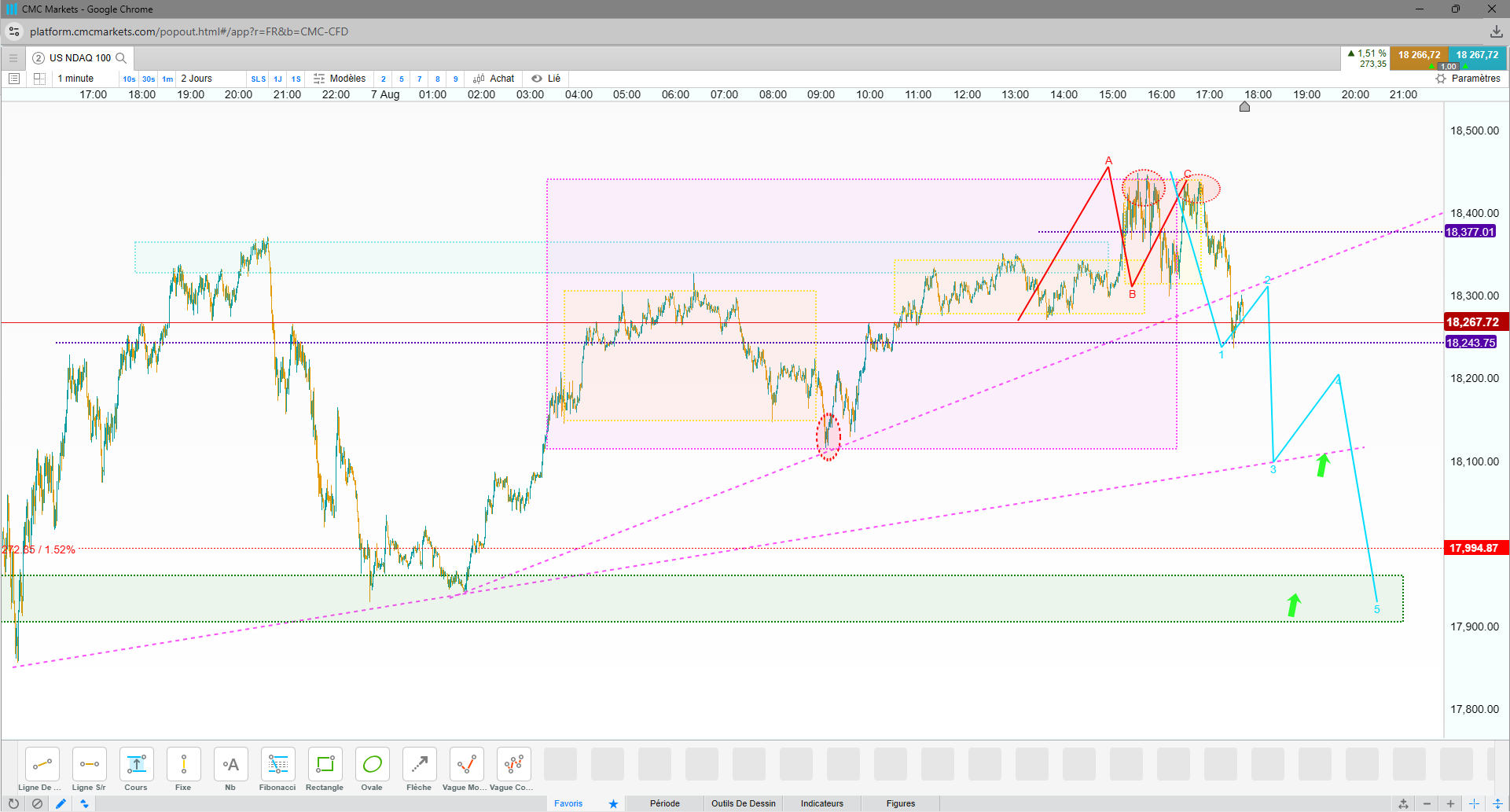Select the Nb text annotation tool
The image size is (1510, 812).
[230, 769]
